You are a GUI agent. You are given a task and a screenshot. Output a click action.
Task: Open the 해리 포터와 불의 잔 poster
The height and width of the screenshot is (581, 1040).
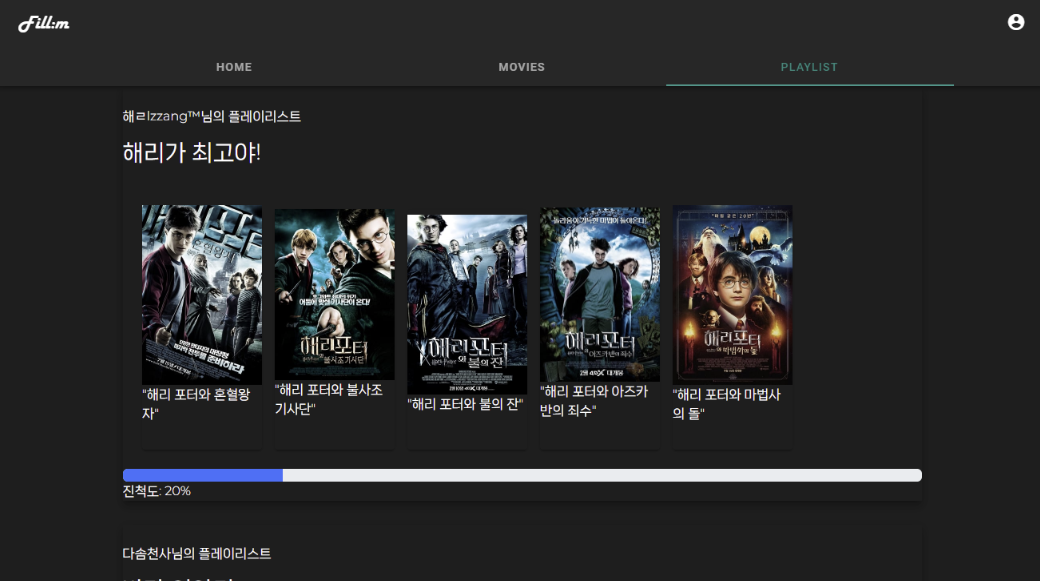(467, 304)
